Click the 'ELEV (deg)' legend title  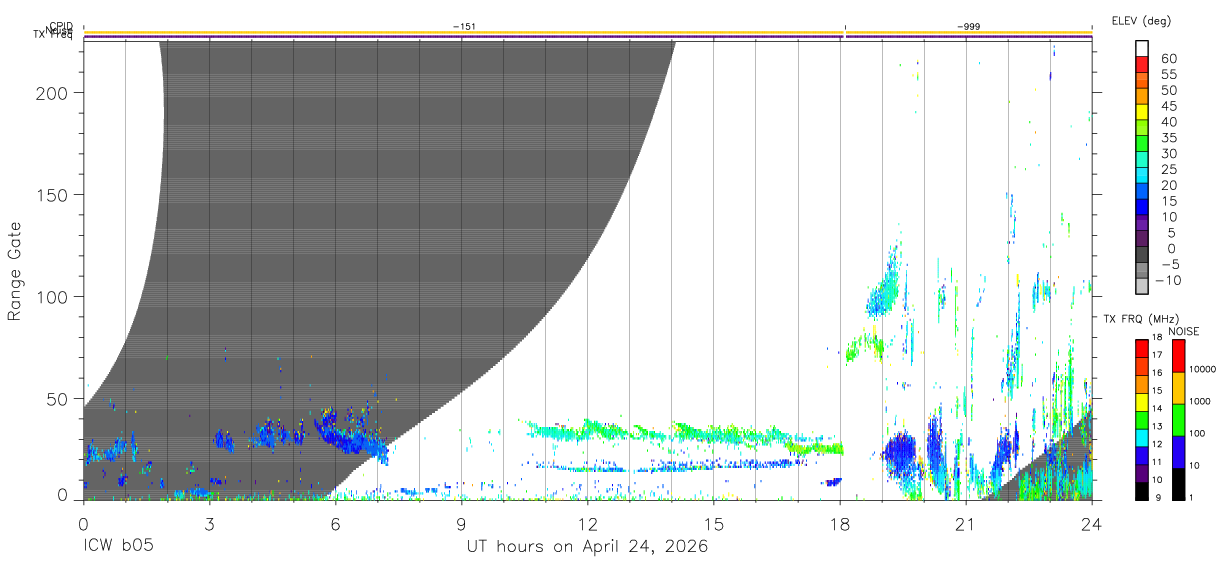click(1141, 21)
